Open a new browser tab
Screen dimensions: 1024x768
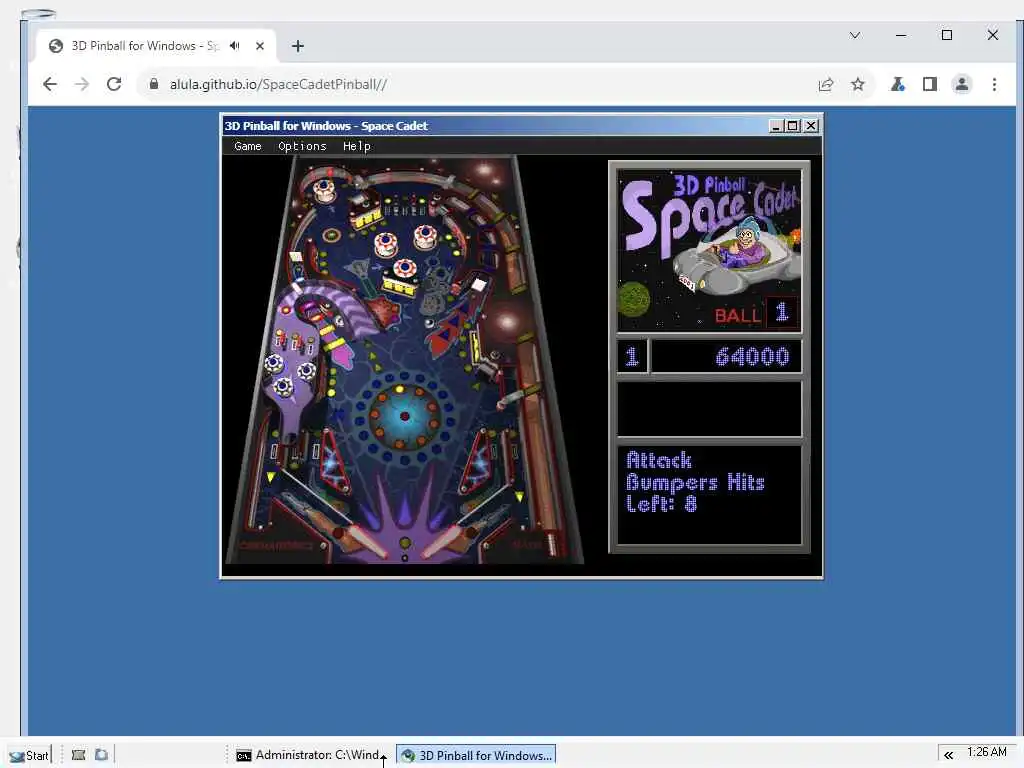pyautogui.click(x=298, y=46)
